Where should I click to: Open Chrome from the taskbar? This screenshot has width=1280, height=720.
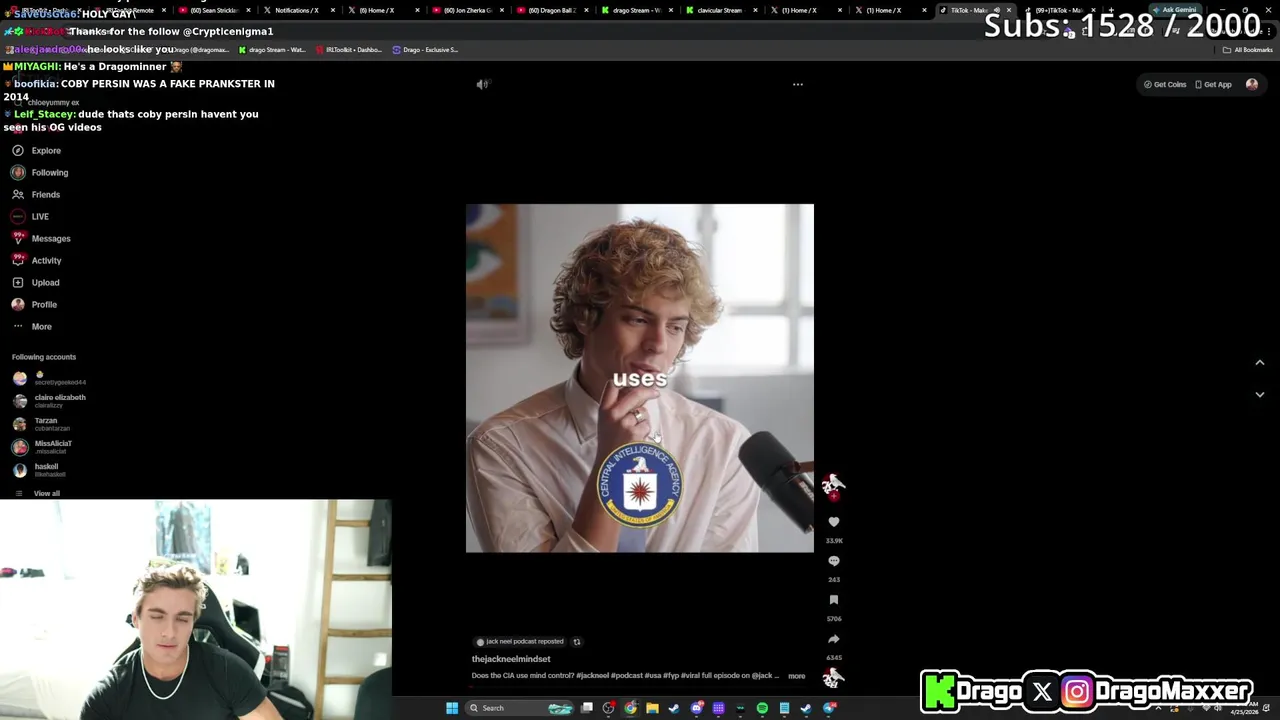point(630,708)
